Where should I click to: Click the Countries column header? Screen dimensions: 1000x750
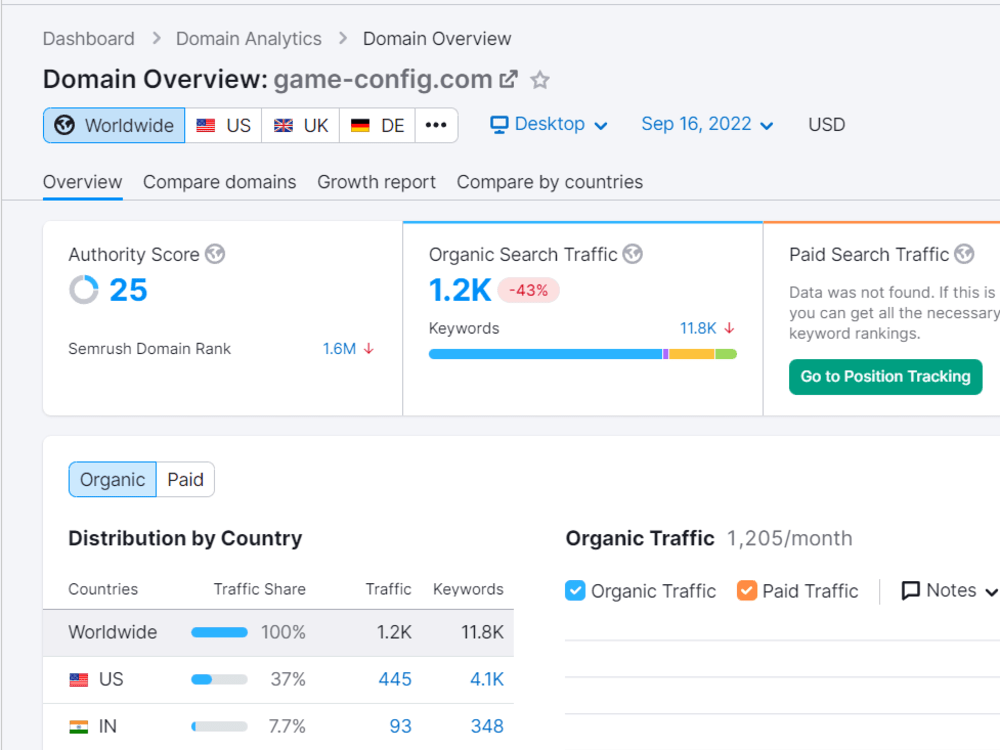(103, 589)
